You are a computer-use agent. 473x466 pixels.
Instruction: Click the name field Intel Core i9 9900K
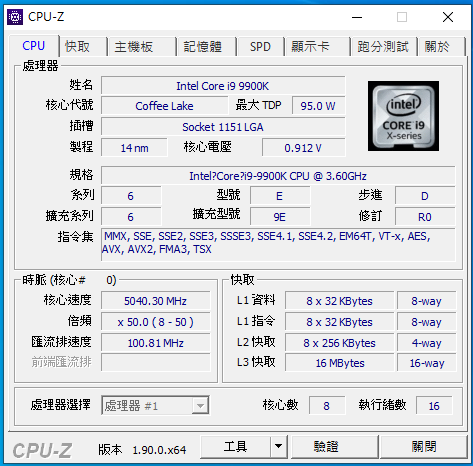[x=223, y=86]
